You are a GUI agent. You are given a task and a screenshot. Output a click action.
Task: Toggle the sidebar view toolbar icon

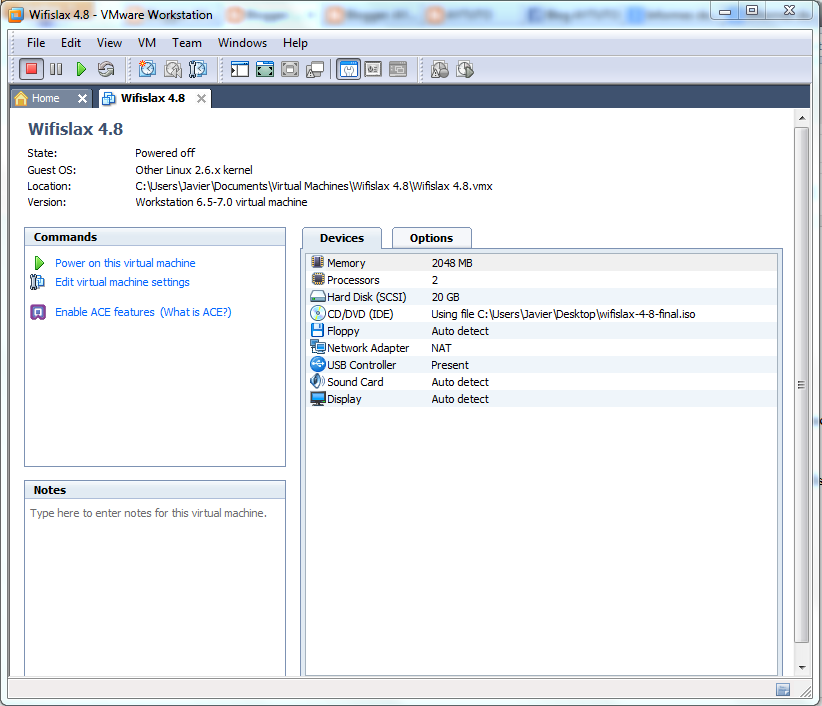pos(240,69)
